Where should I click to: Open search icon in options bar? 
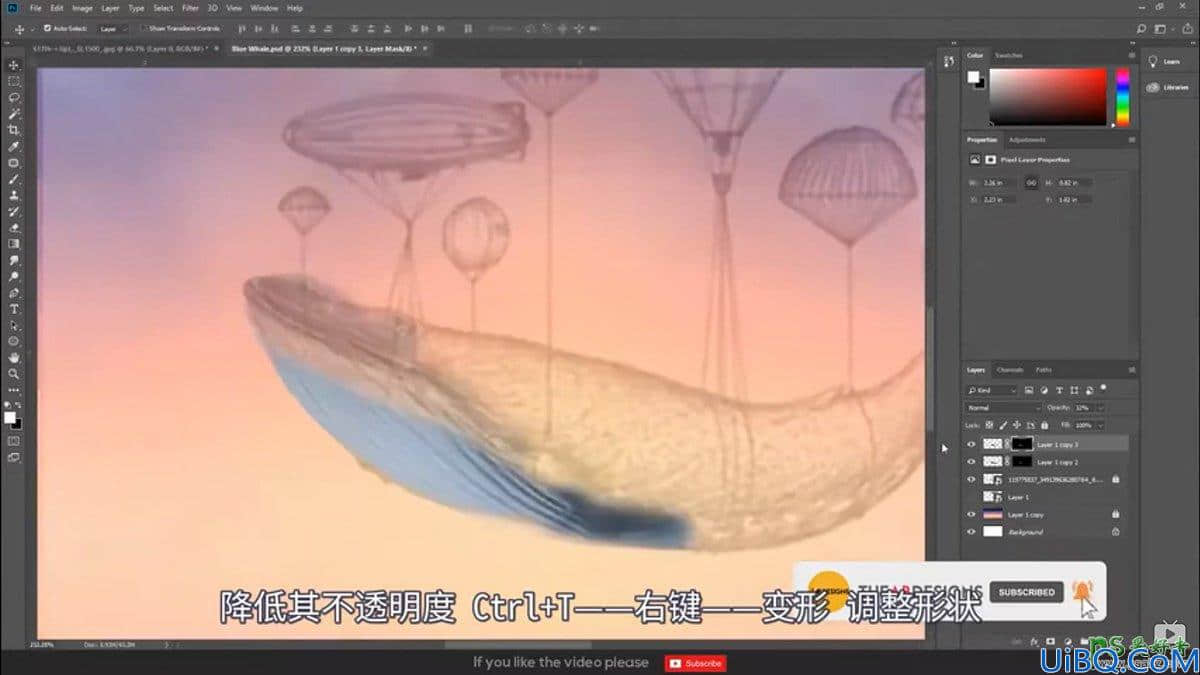pos(1142,29)
